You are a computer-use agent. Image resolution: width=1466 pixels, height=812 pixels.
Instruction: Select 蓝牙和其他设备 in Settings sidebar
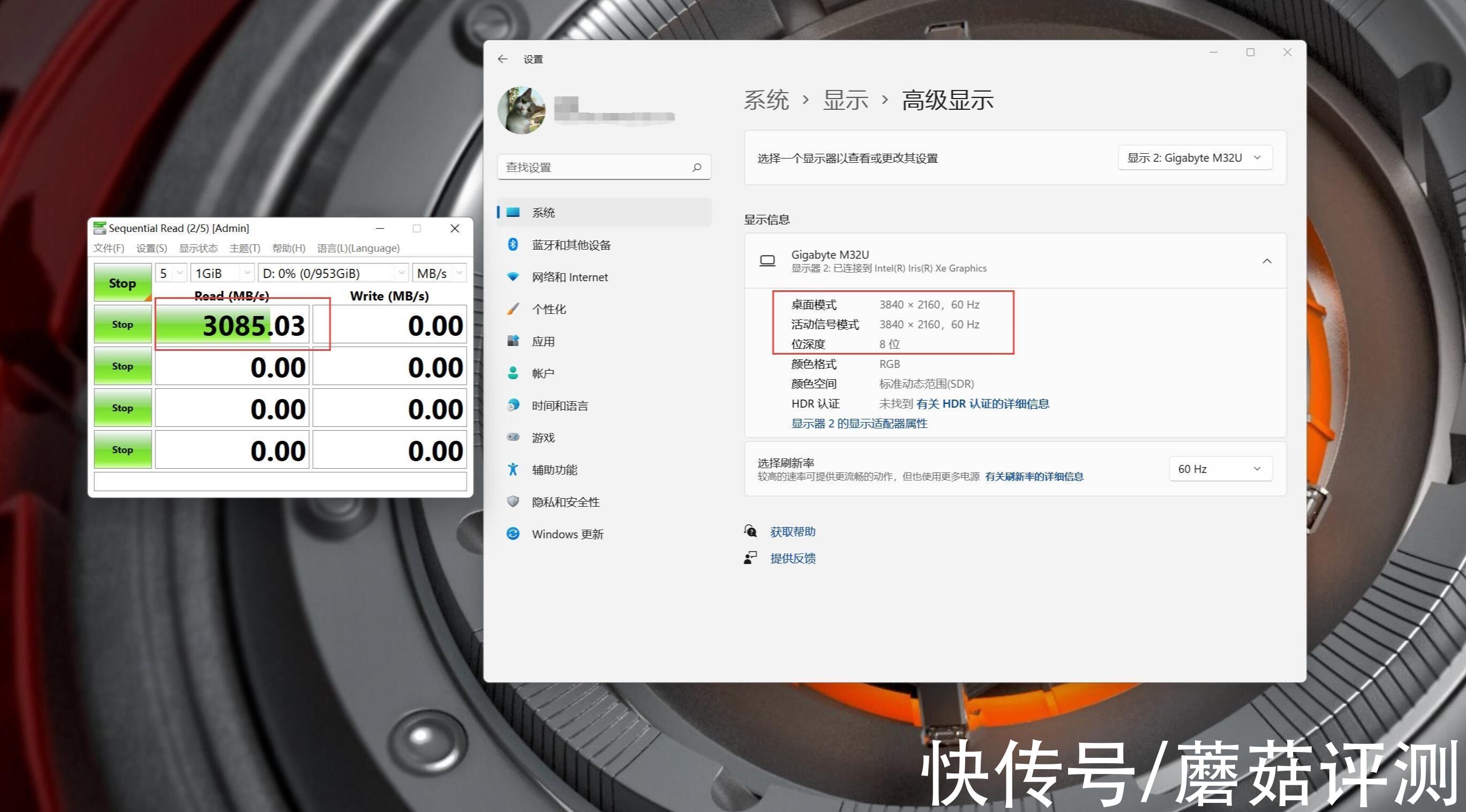604,245
